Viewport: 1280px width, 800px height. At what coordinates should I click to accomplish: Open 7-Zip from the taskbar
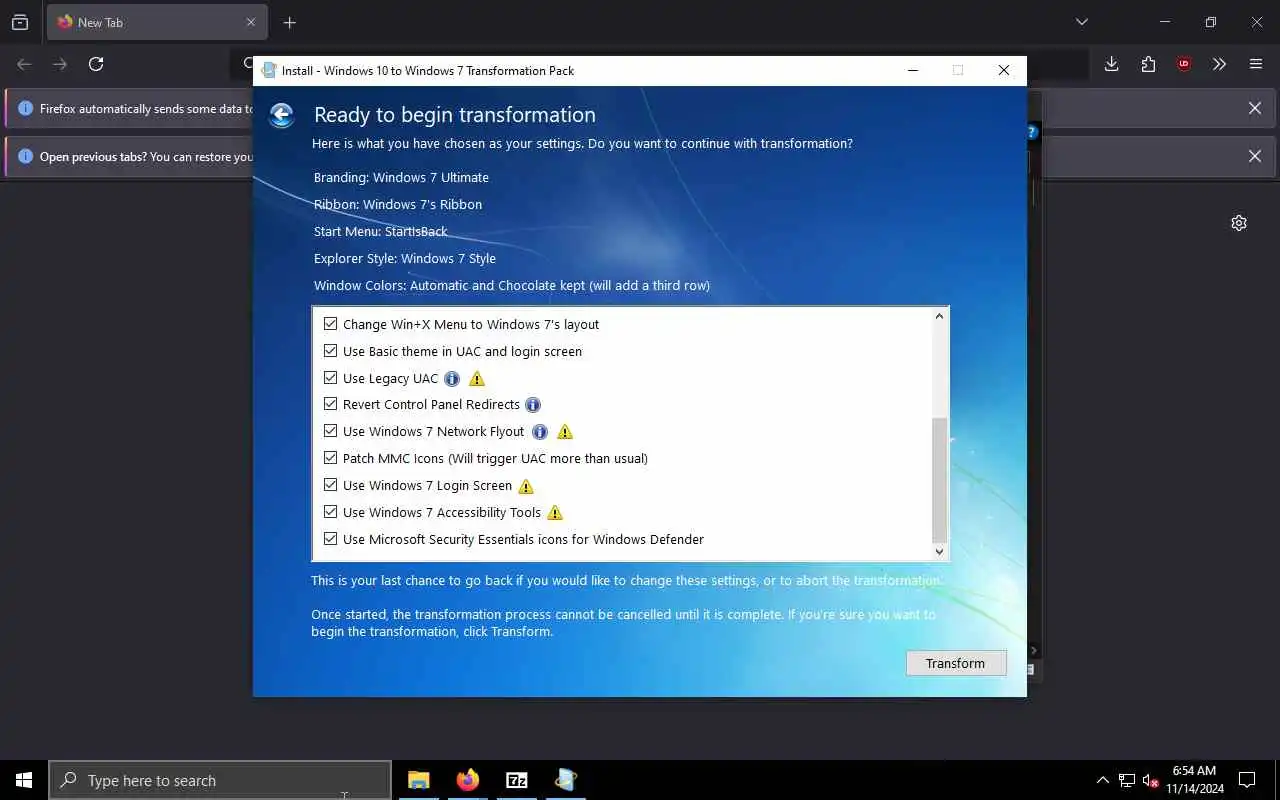click(517, 780)
